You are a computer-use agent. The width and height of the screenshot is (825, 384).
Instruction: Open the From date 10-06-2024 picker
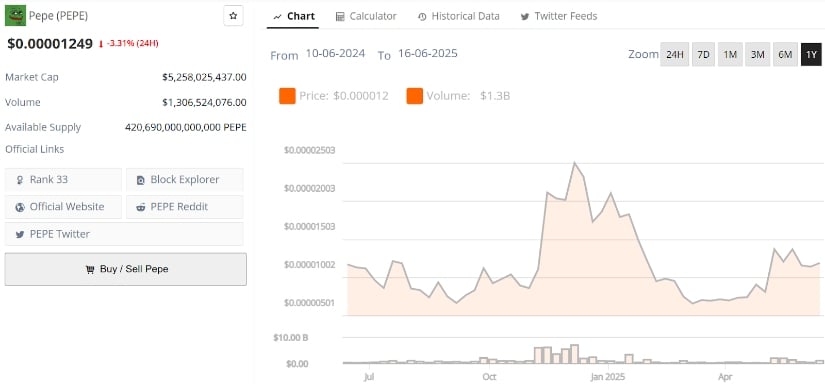[x=335, y=54]
